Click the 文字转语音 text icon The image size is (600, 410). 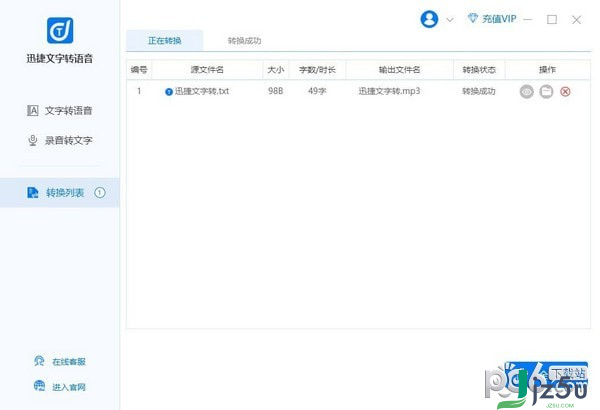33,111
